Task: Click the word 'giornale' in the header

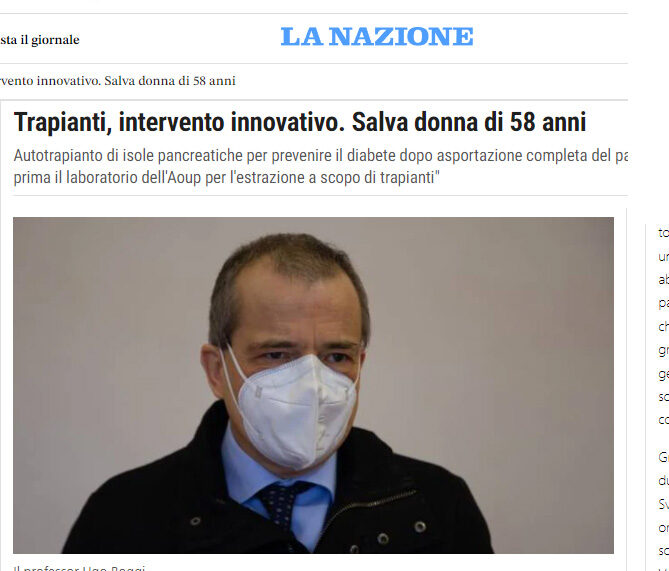Action: tap(55, 40)
